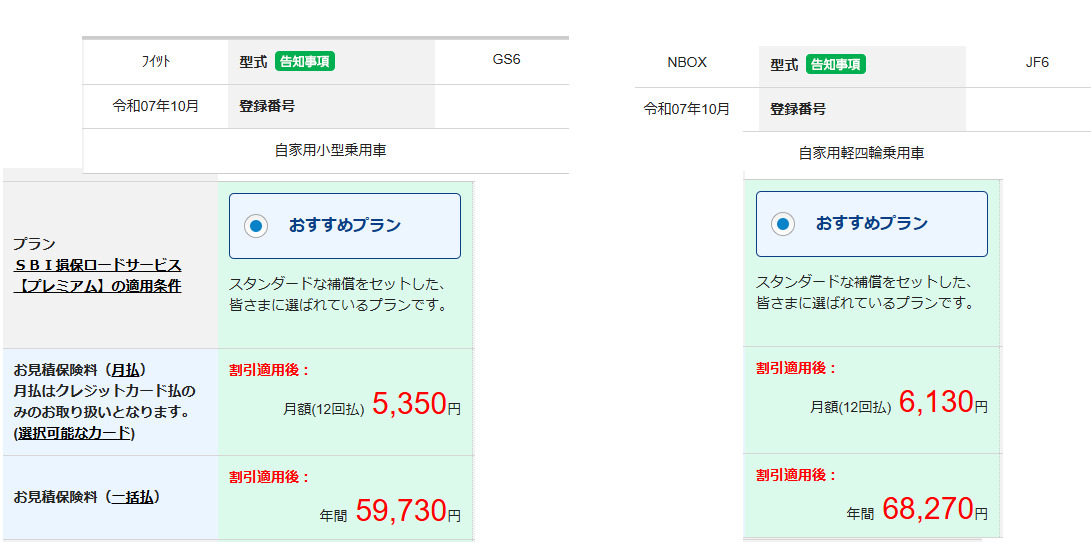Click 年間 label beside 59,730円
1091x542 pixels.
coord(334,516)
